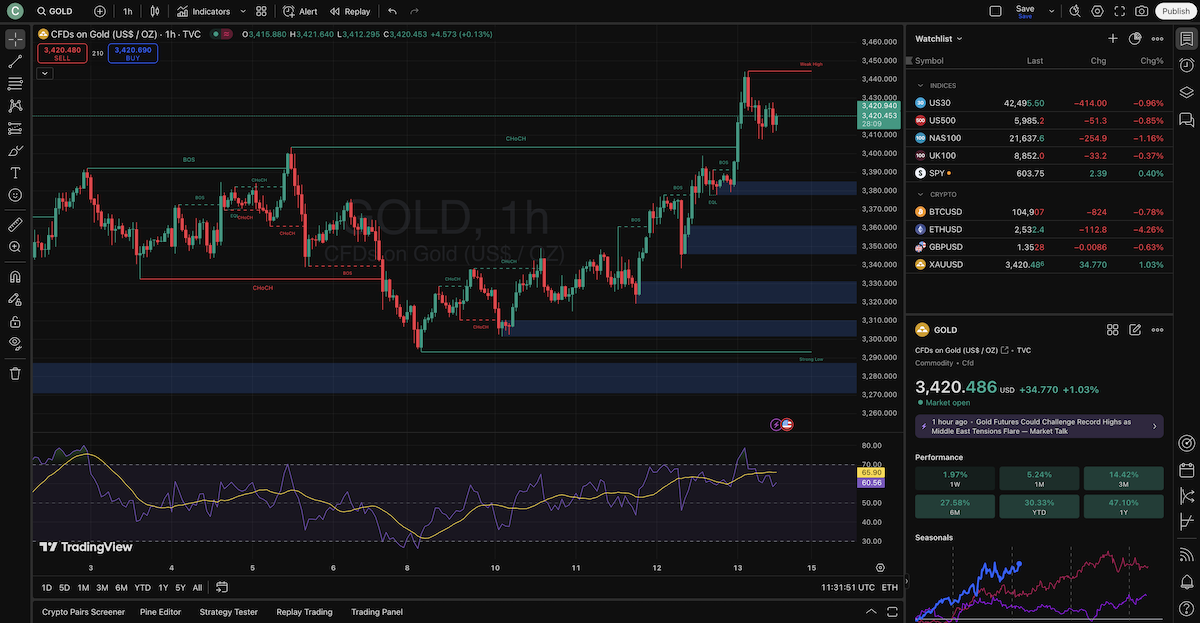
Task: Activate the brush drawing tool
Action: click(x=14, y=150)
